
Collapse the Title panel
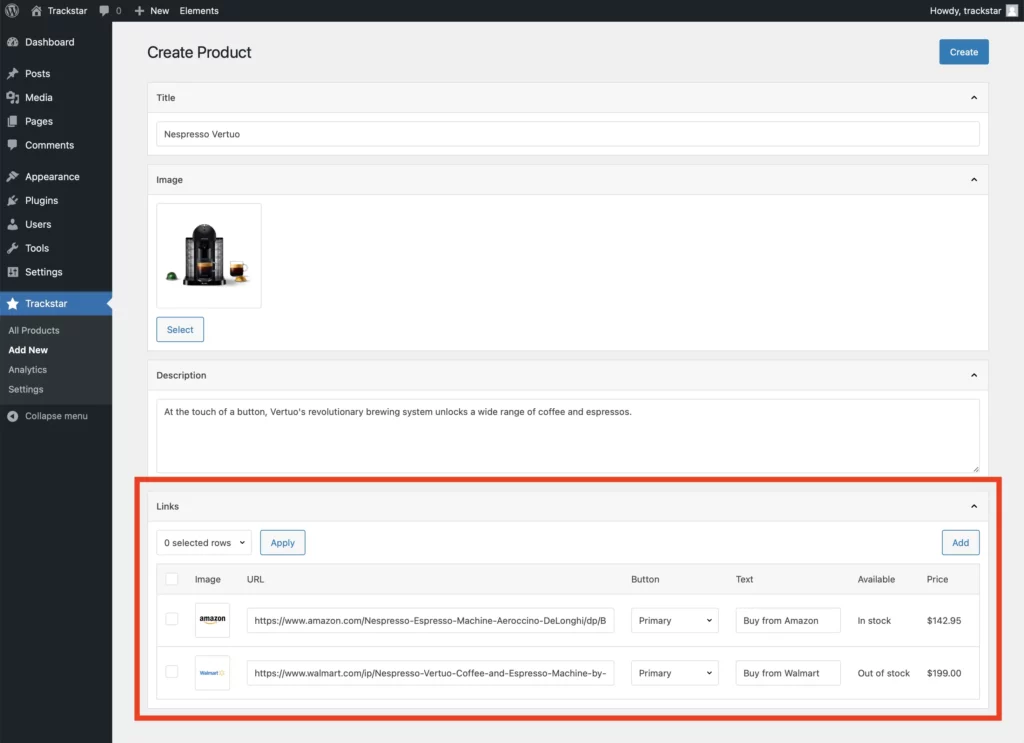point(974,97)
